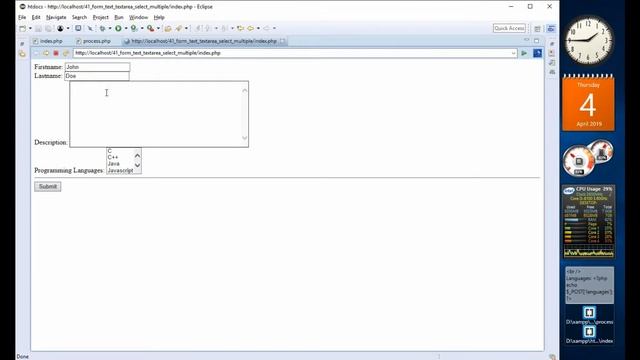
Task: Click the Firstname field containing John
Action: pyautogui.click(x=97, y=67)
